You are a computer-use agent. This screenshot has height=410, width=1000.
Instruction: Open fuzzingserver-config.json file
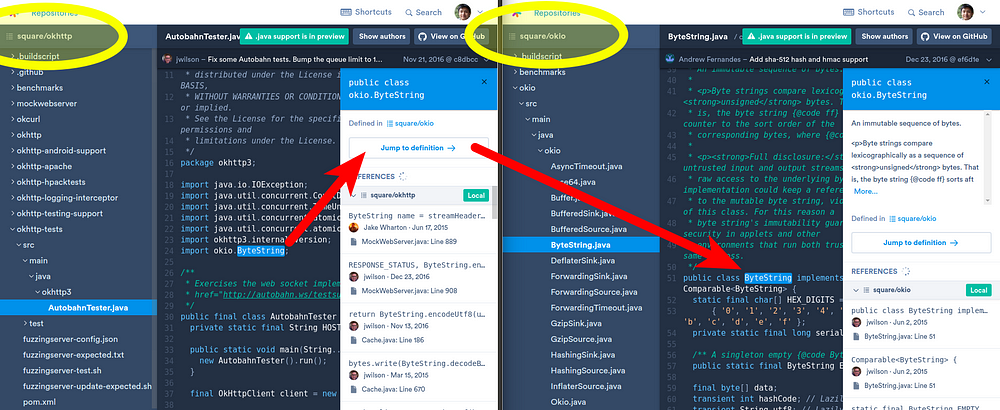70,339
